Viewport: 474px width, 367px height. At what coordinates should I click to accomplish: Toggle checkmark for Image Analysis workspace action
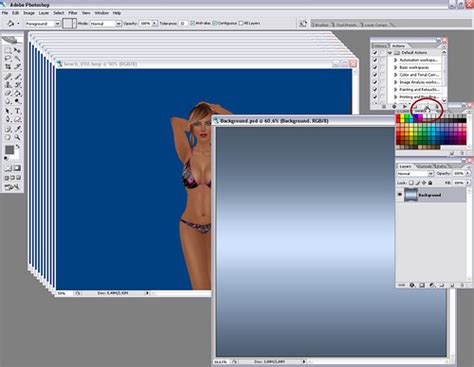pos(375,82)
